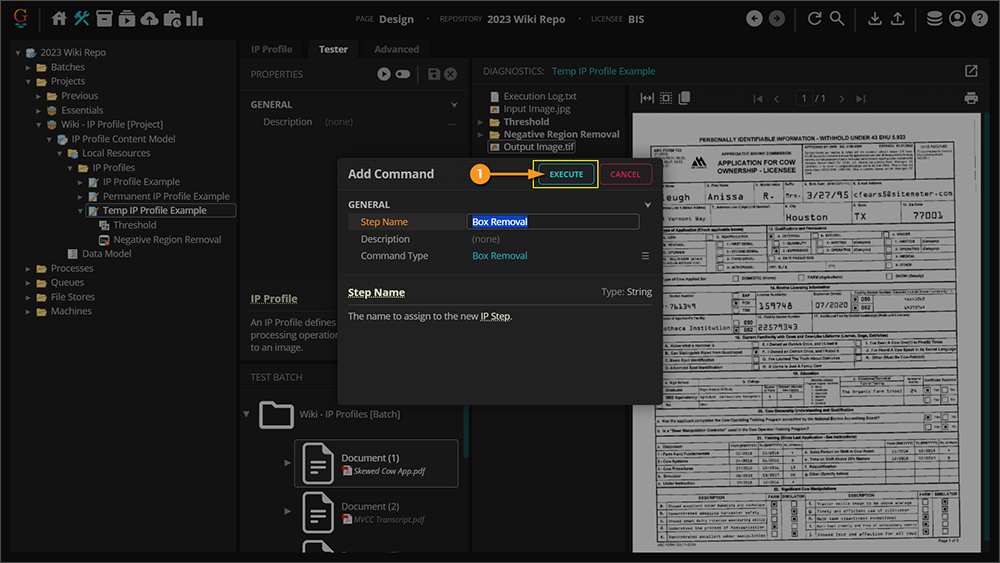Collapse the General section in Add Command
Screen dimensions: 1000x563
point(647,205)
